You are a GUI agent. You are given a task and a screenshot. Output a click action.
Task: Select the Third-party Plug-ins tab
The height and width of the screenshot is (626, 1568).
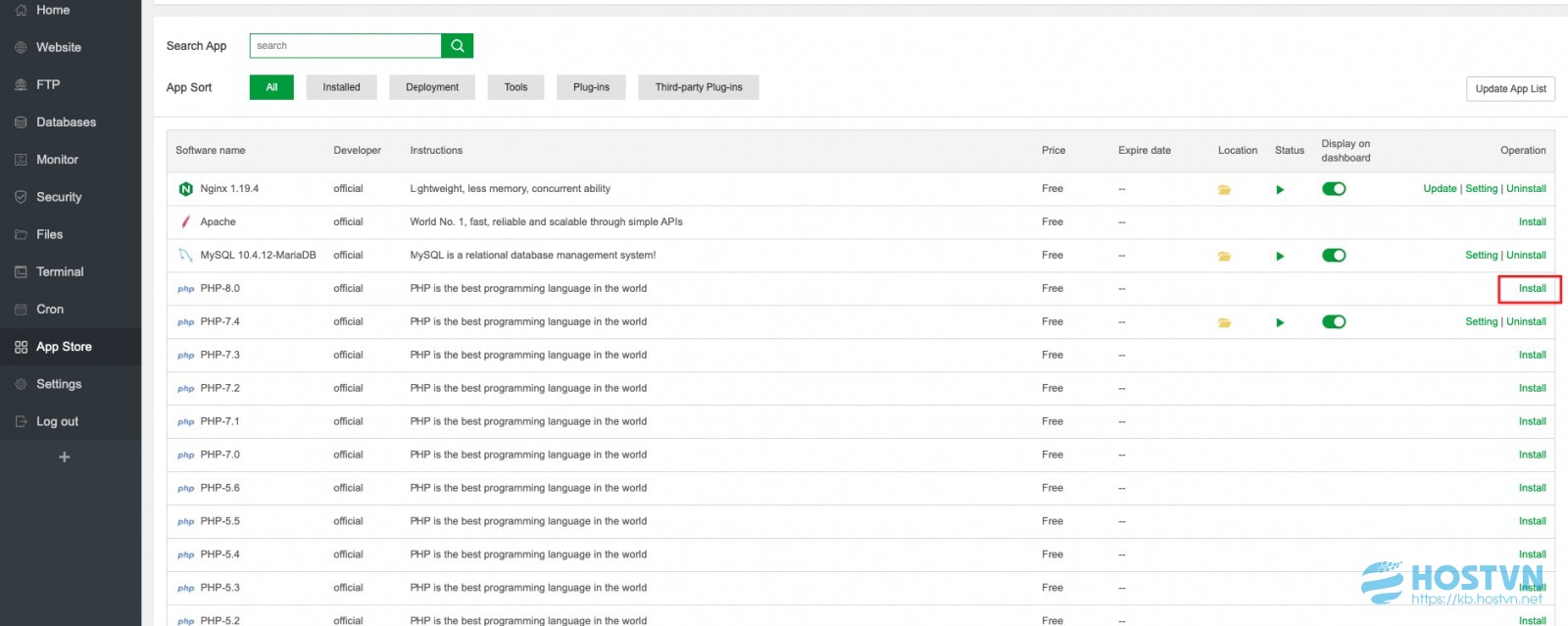point(699,87)
